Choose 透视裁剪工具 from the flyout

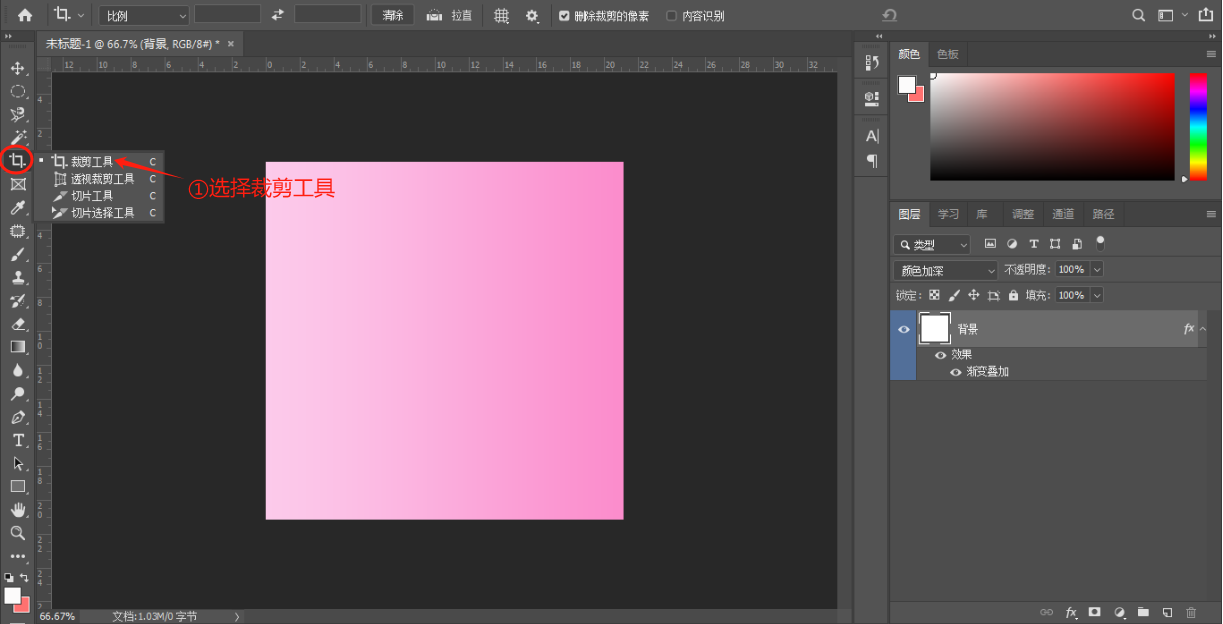101,179
